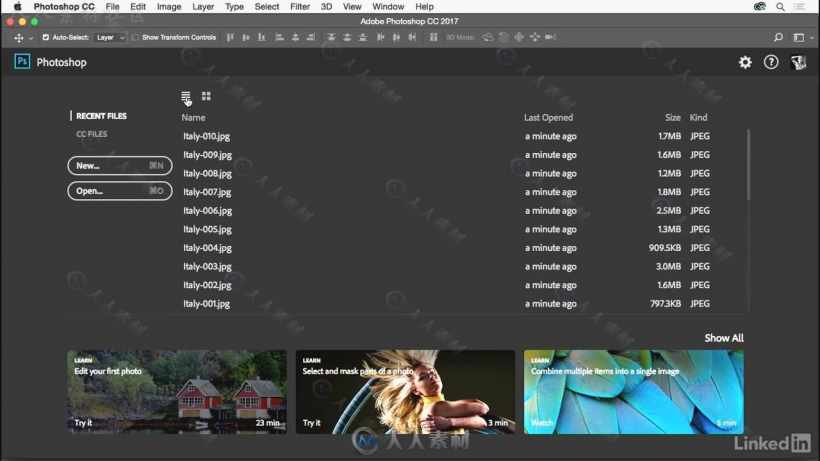Sort by Size column header
Screen dimensions: 820x461
(673, 118)
